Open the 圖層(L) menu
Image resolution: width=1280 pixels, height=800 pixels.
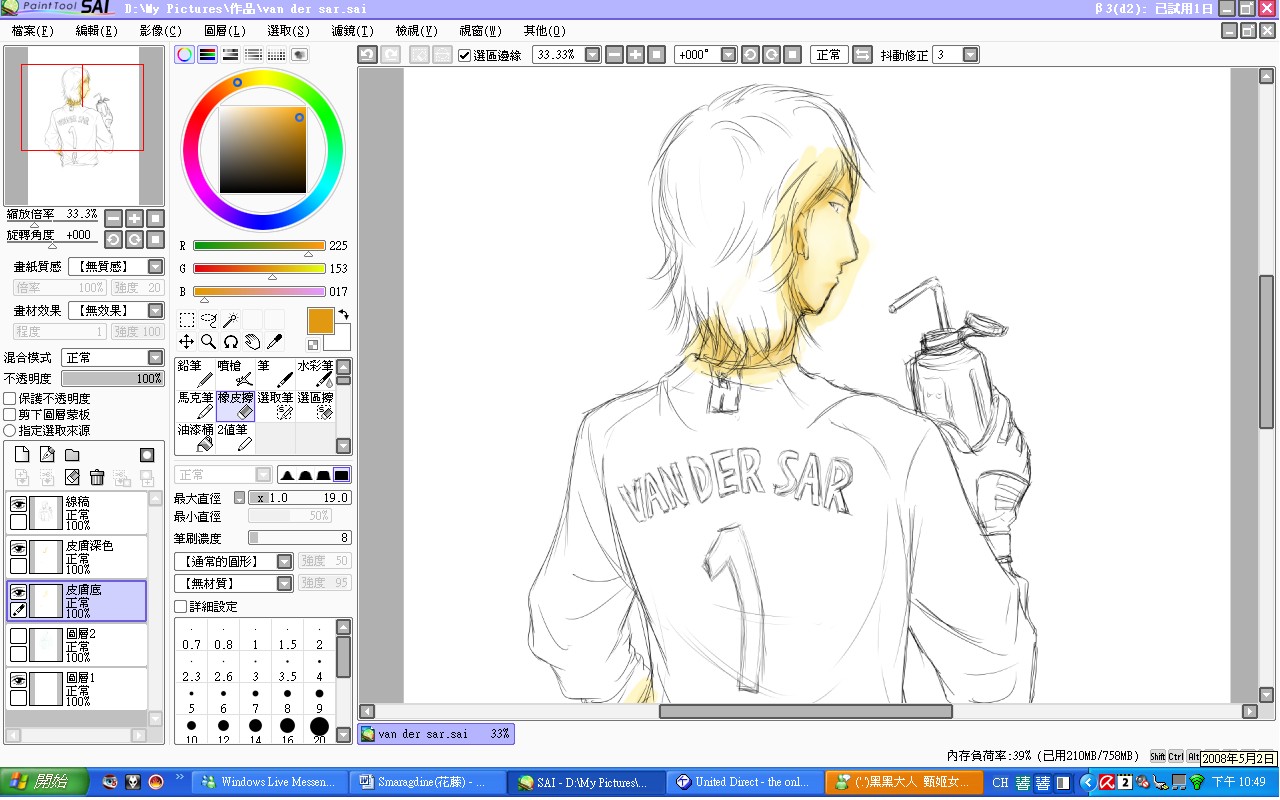click(x=224, y=31)
